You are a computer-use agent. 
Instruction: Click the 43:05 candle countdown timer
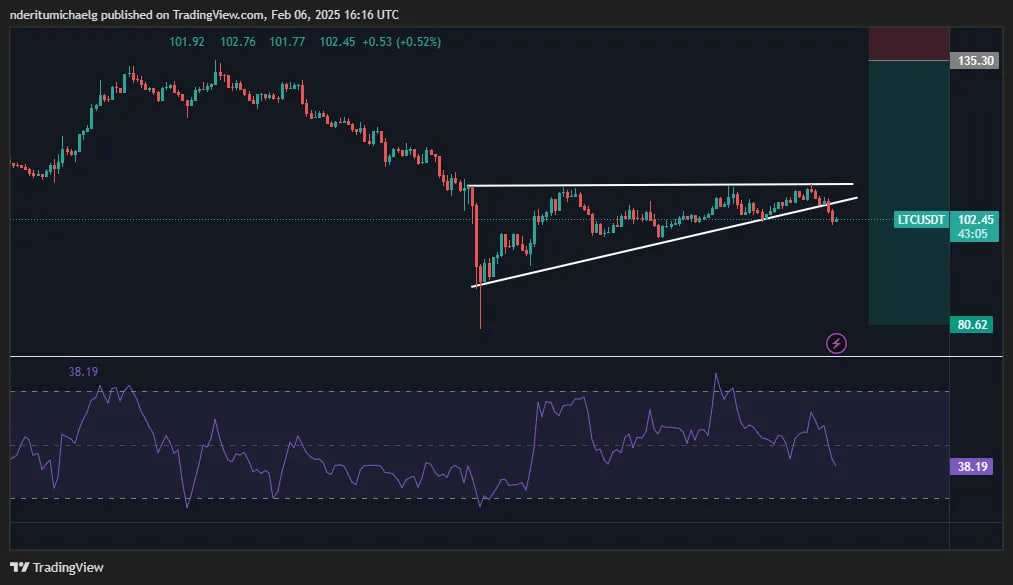click(974, 234)
